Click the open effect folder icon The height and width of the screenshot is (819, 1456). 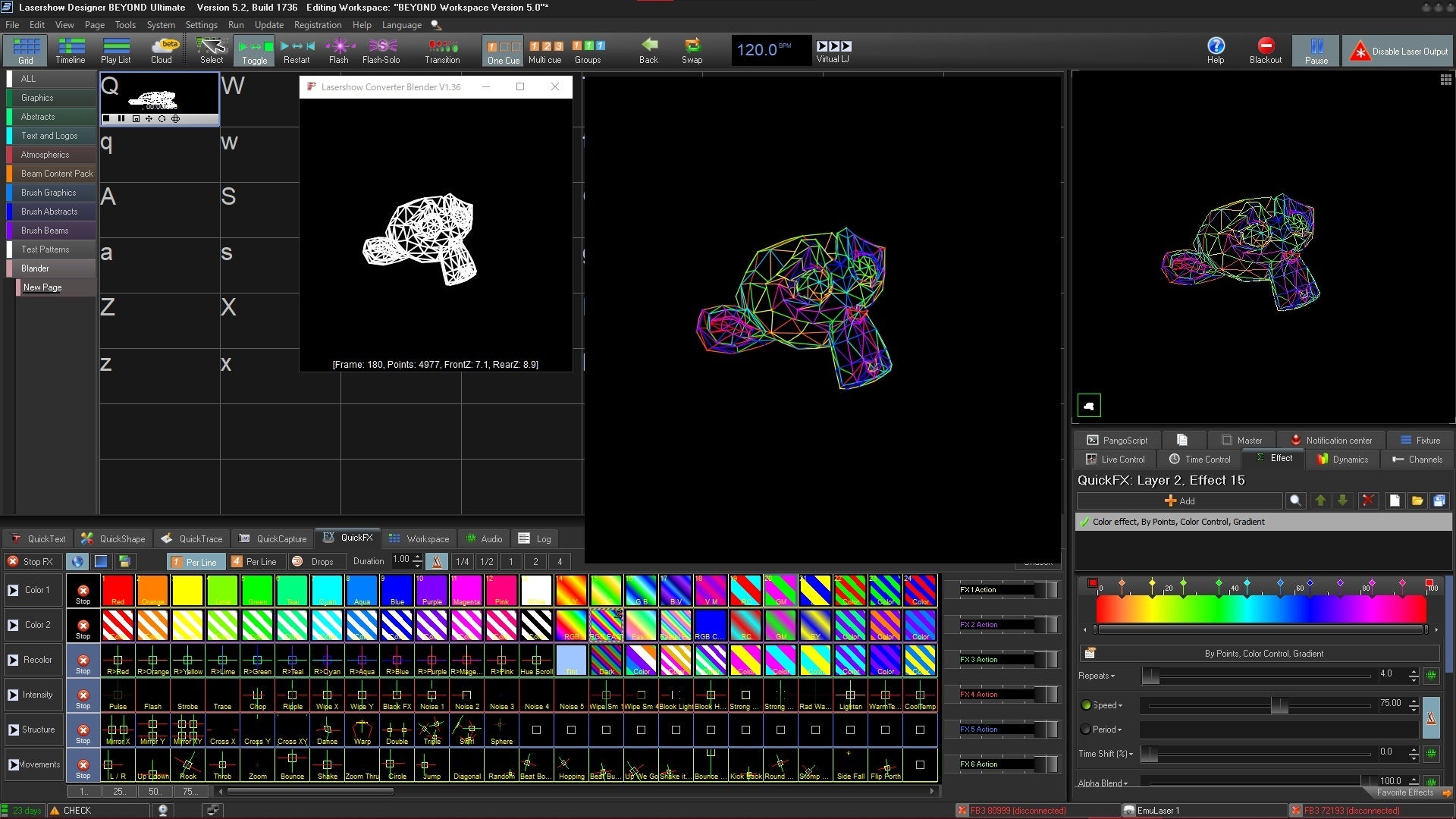tap(1417, 500)
